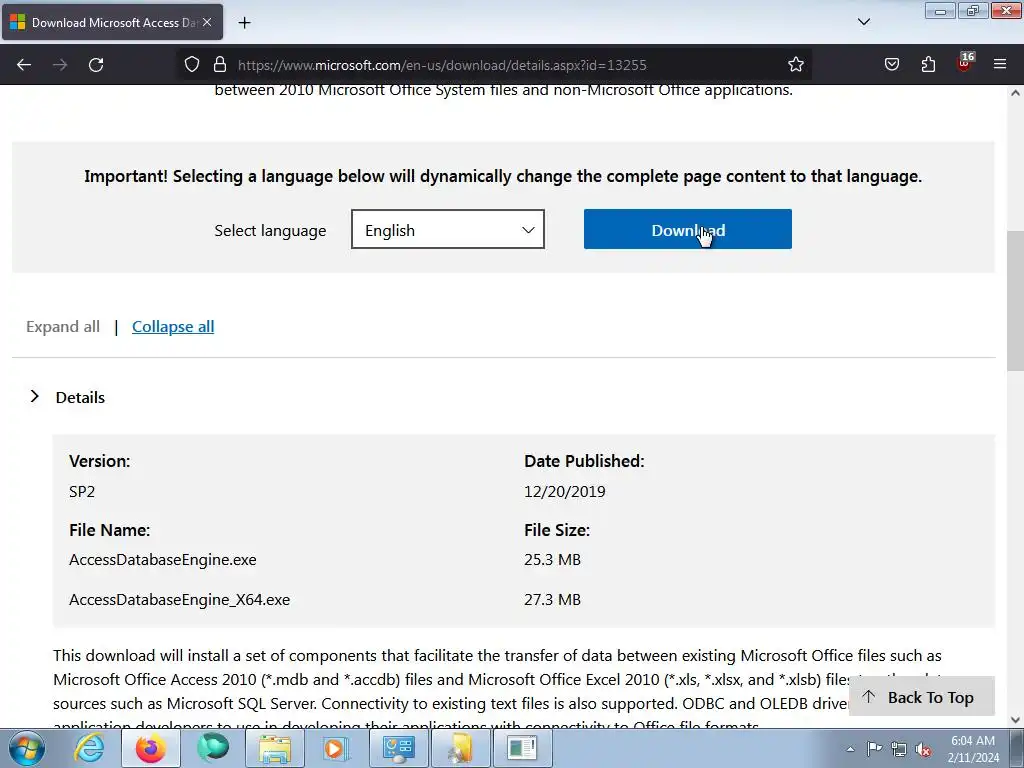Screen dimensions: 1024x768
Task: Collapse the Details section chevron
Action: point(35,396)
